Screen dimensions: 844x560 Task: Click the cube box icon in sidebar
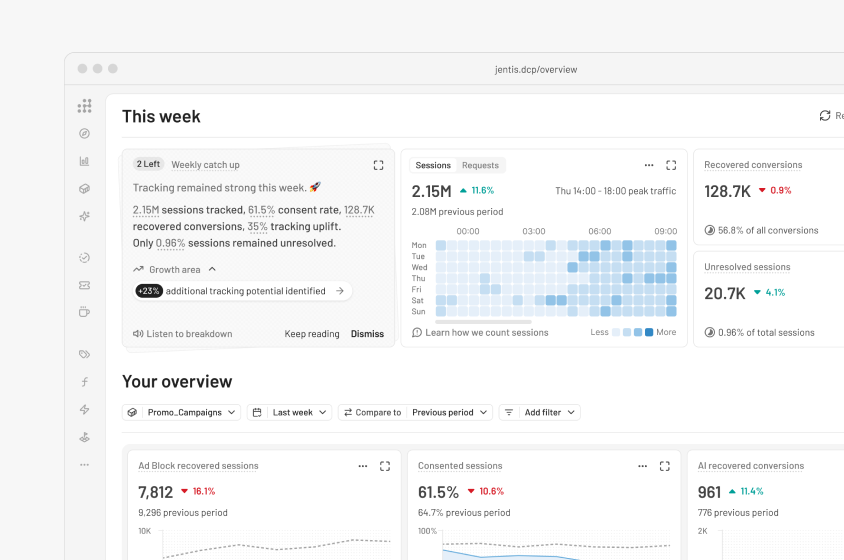(85, 188)
